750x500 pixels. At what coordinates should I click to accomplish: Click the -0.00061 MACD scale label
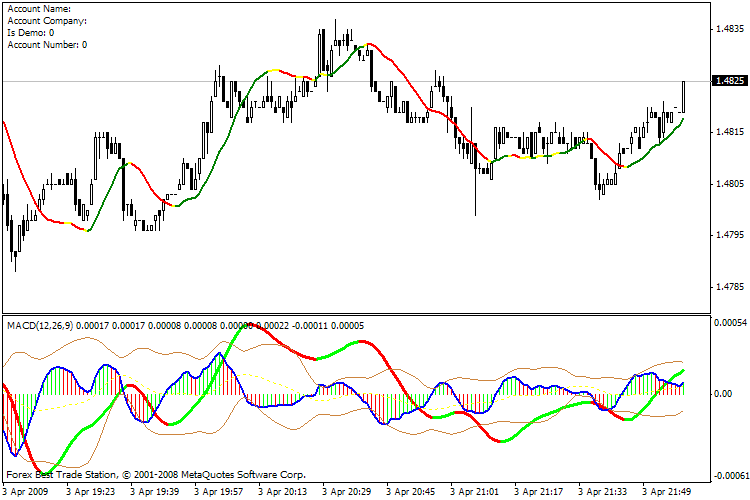click(x=729, y=476)
